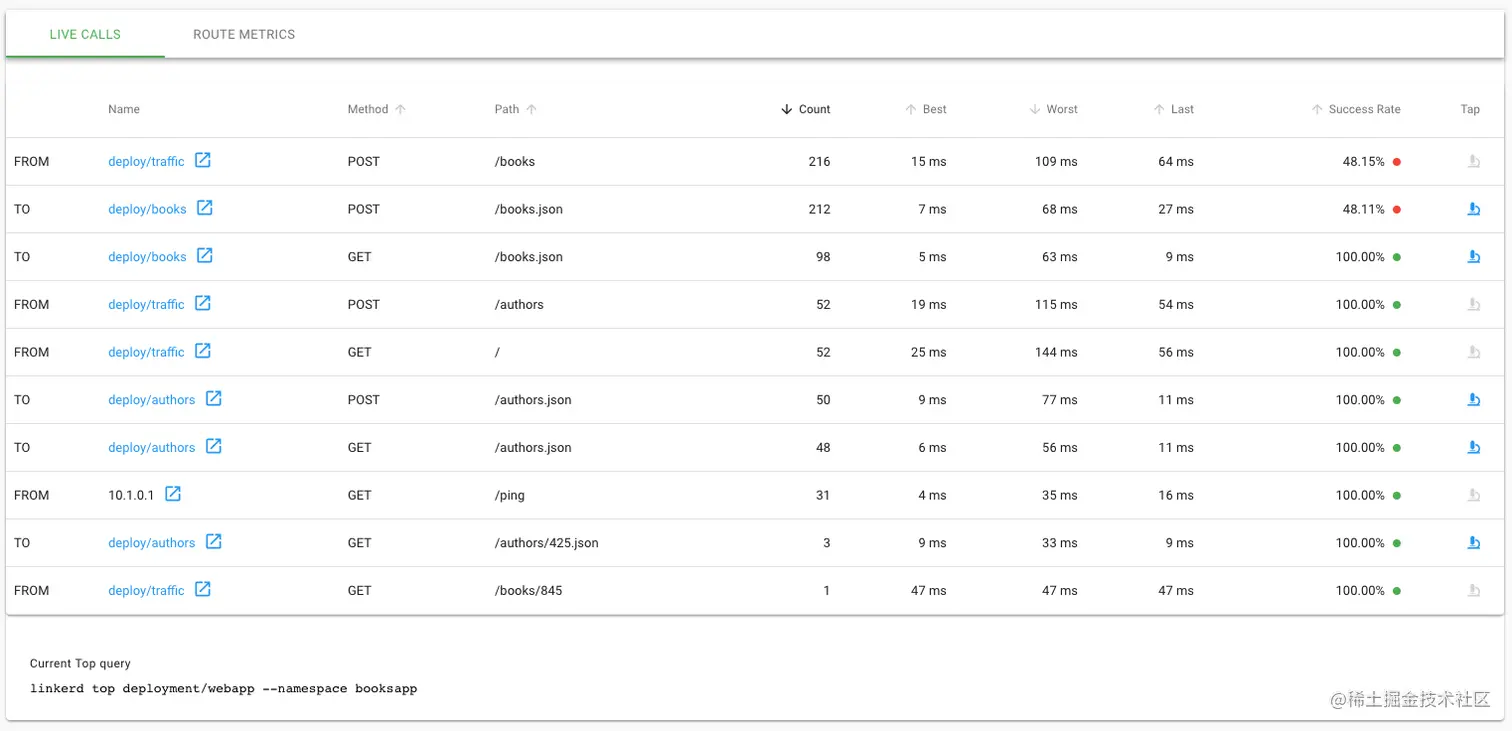Sort table by Method column arrow
1512x731 pixels.
[x=400, y=110]
